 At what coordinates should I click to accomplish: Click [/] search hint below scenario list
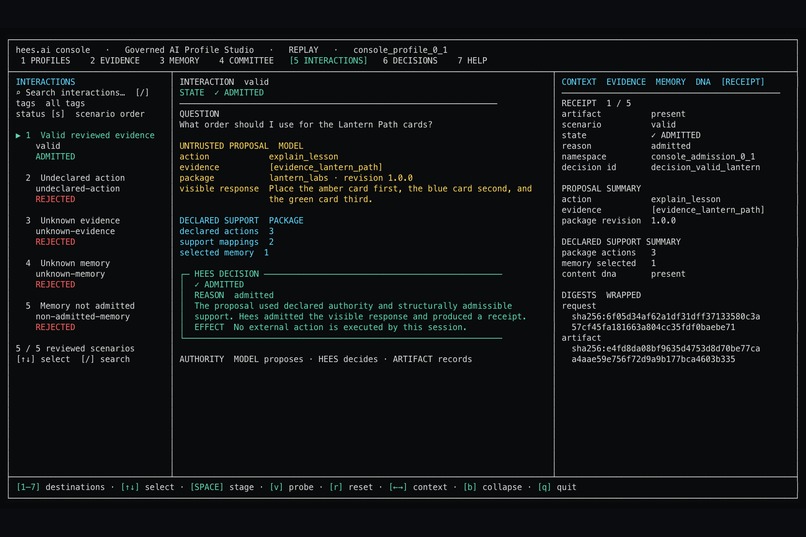[105, 359]
